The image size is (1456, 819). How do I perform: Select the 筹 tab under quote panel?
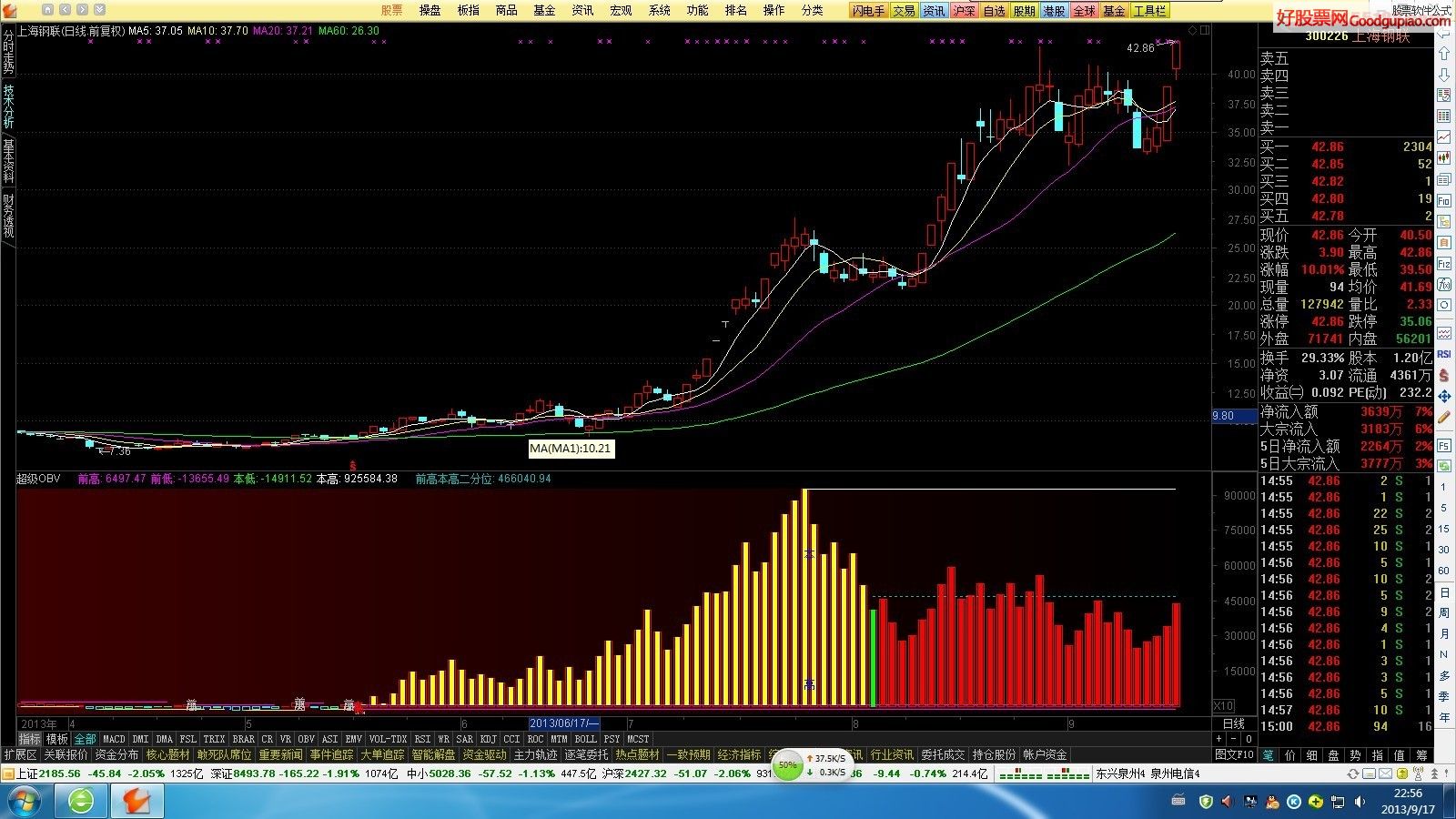coord(1421,755)
